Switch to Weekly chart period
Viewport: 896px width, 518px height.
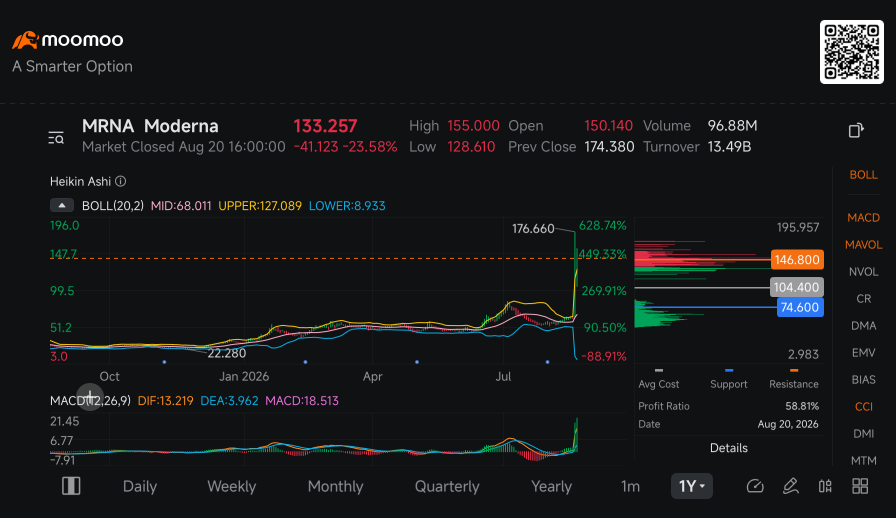tap(231, 487)
